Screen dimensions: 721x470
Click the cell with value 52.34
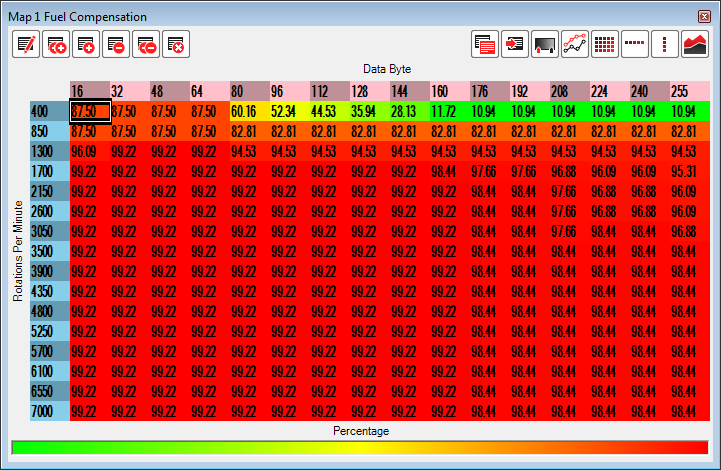coord(290,111)
